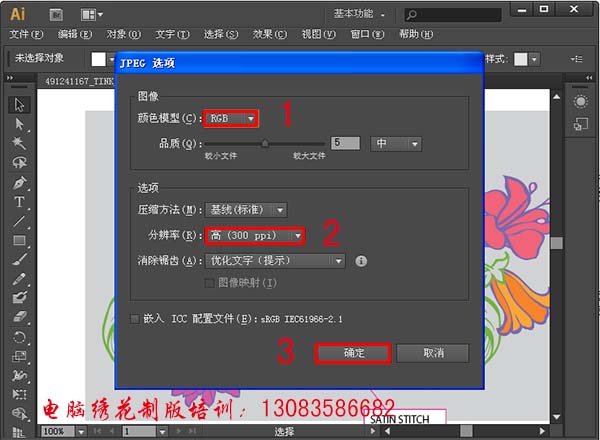Viewport: 600px width, 440px height.
Task: Open the Select menu
Action: 221,34
